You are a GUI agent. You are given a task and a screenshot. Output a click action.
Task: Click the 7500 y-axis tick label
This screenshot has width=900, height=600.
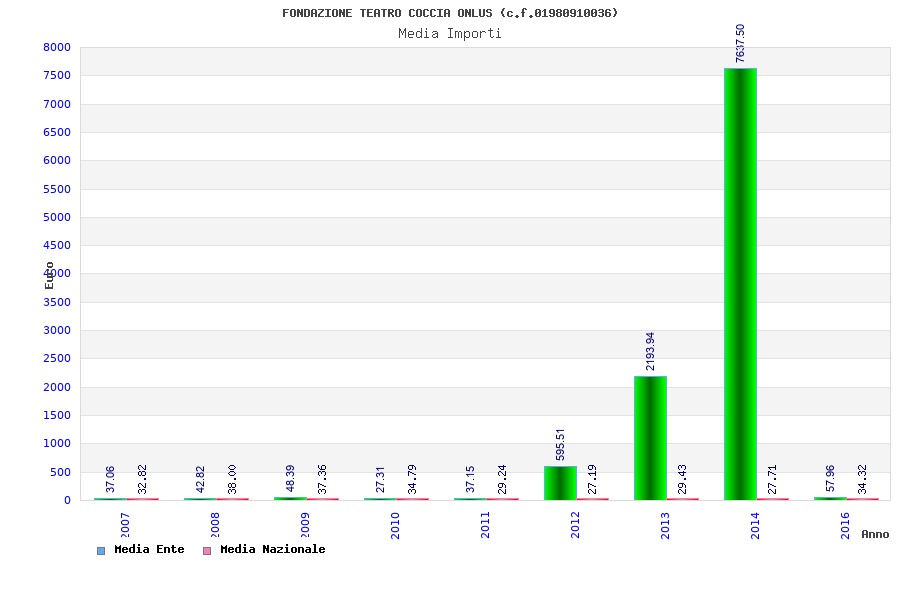pyautogui.click(x=57, y=76)
